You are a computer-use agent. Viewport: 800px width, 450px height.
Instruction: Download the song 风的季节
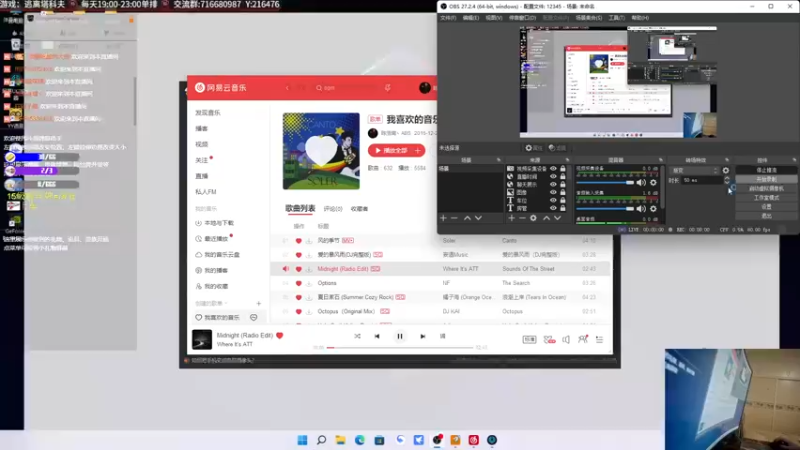pos(309,241)
